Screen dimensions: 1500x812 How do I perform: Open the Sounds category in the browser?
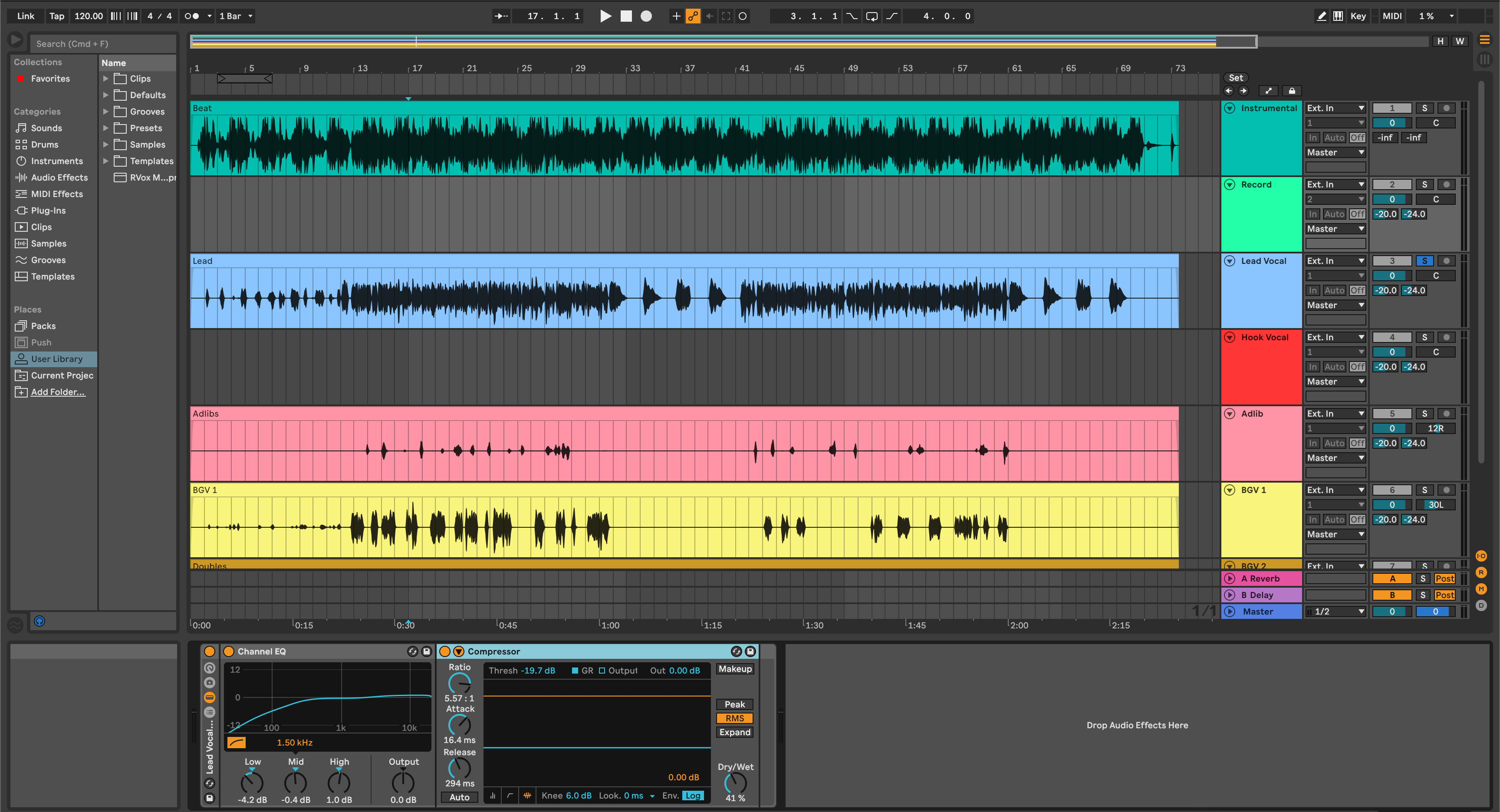tap(46, 128)
